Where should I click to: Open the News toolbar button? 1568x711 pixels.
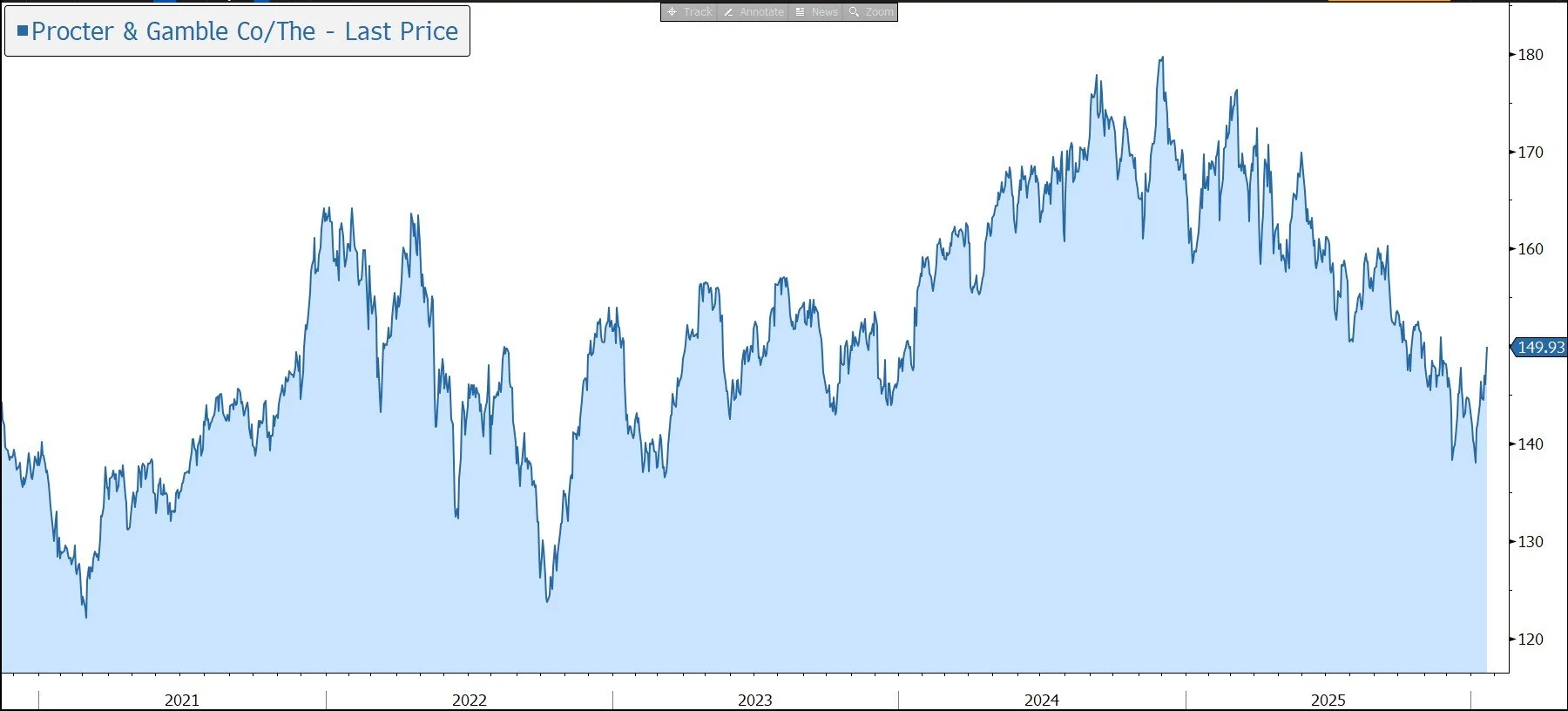[816, 12]
